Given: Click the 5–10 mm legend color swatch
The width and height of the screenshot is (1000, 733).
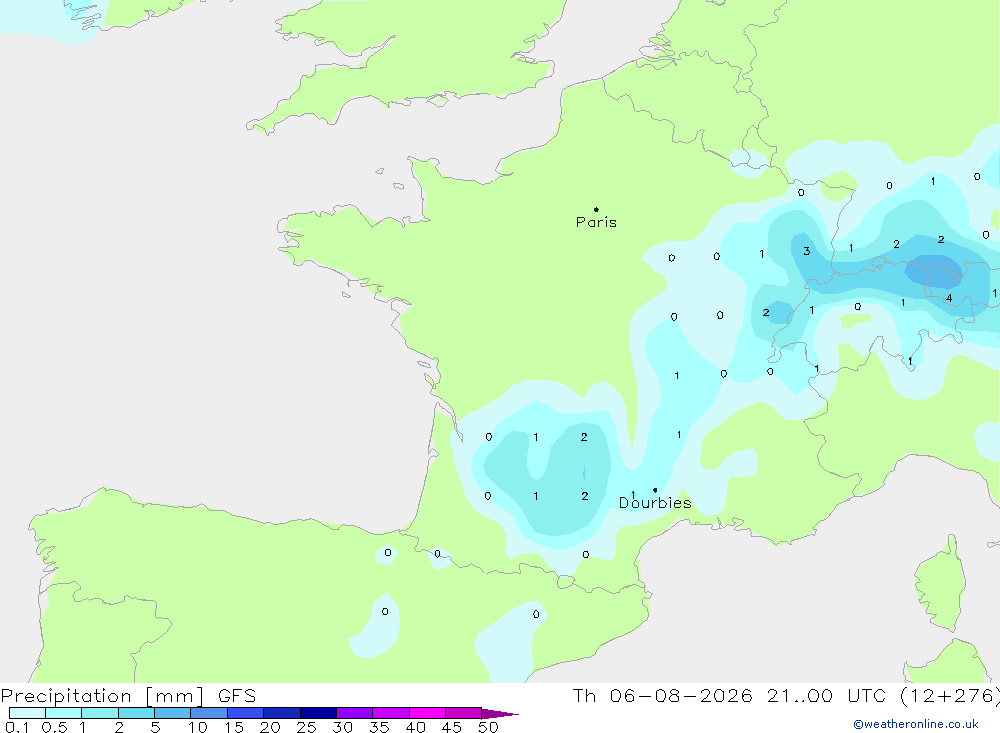Looking at the screenshot, I should tap(173, 713).
